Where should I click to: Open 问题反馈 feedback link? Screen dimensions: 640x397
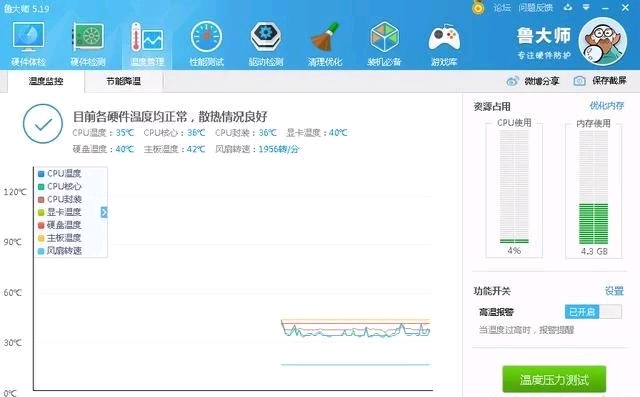pyautogui.click(x=536, y=8)
